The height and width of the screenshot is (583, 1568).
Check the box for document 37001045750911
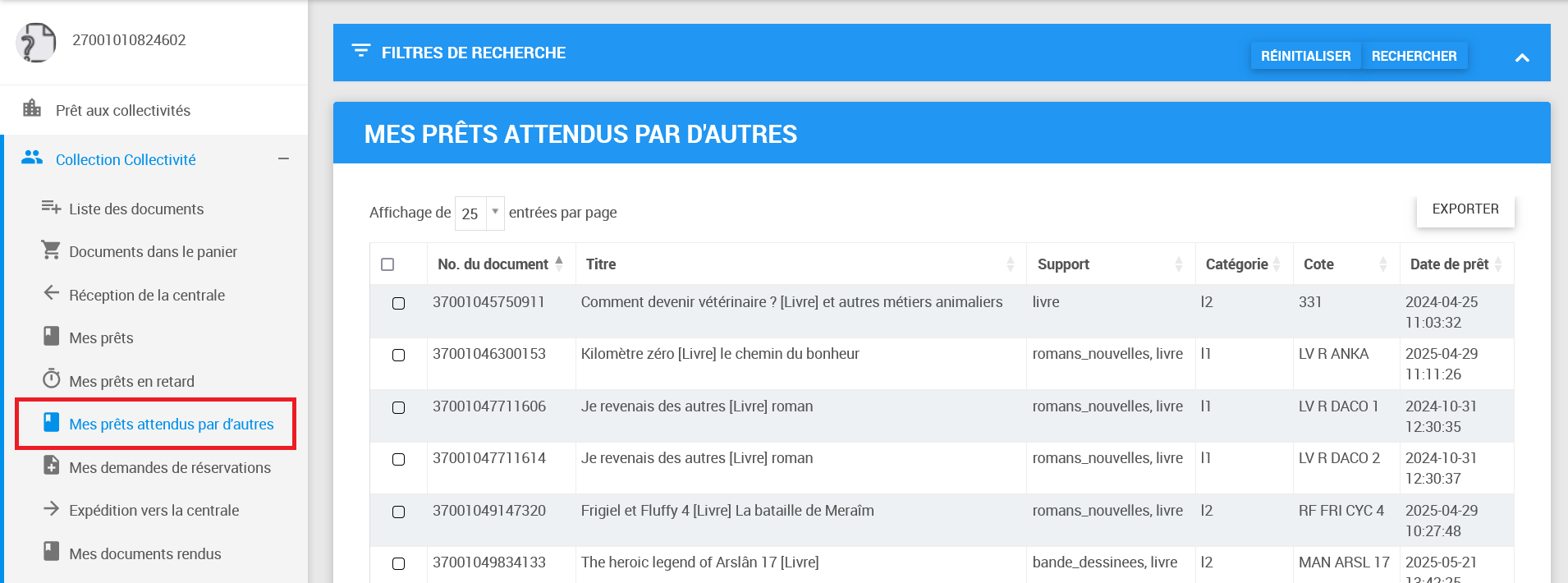(x=398, y=304)
